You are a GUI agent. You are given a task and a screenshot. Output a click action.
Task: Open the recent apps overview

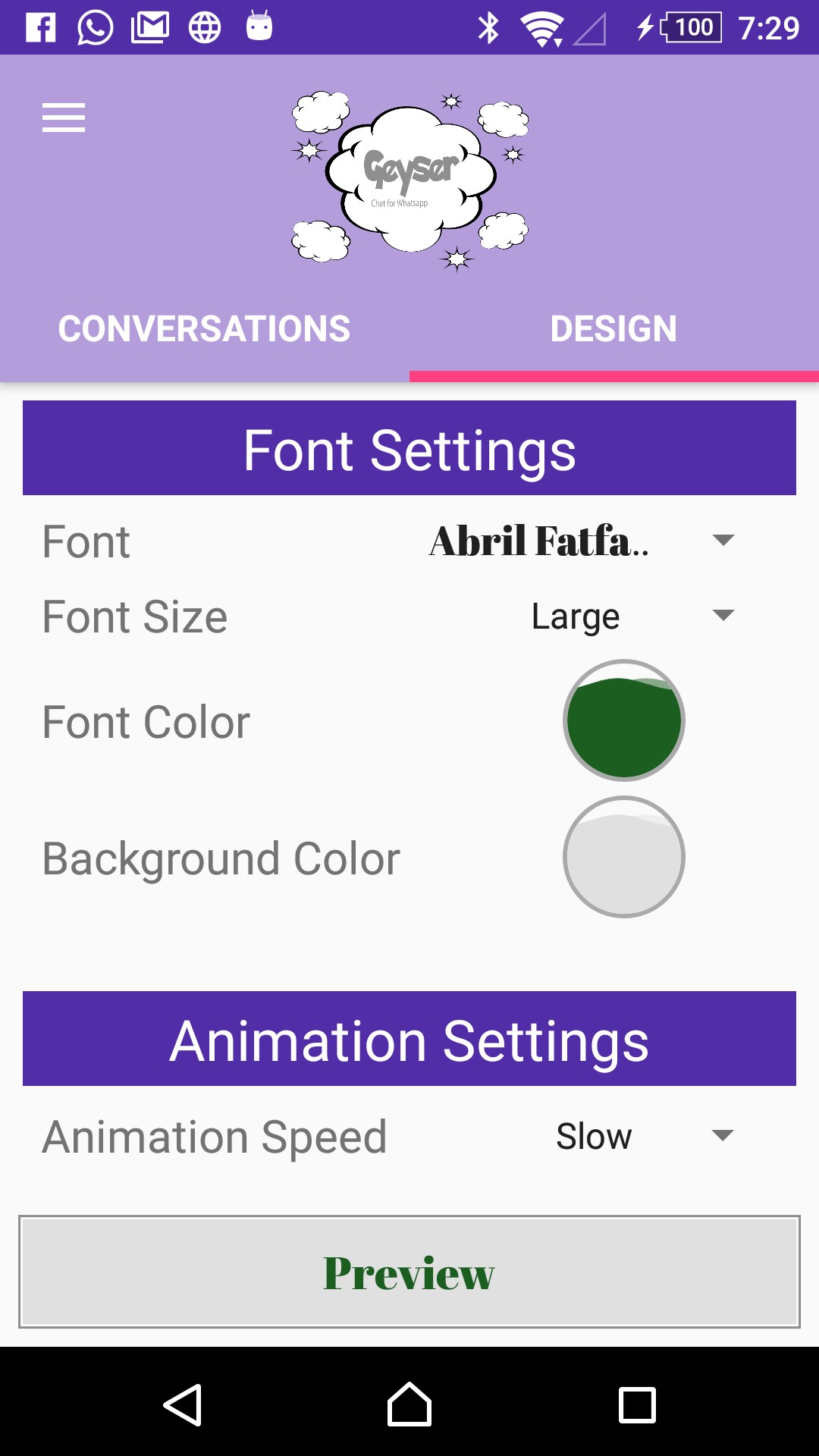coord(637,1405)
